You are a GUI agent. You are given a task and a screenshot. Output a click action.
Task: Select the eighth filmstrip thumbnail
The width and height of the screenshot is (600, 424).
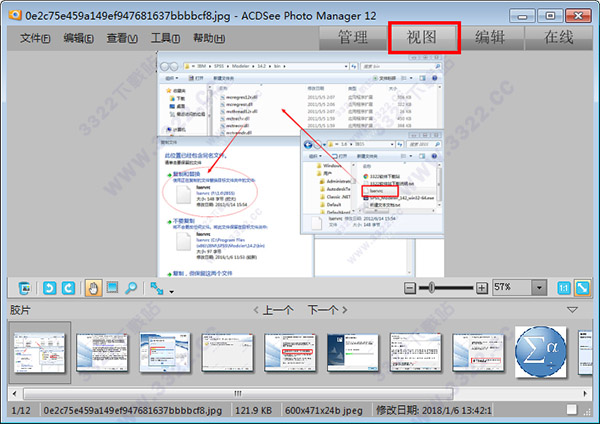[478, 352]
